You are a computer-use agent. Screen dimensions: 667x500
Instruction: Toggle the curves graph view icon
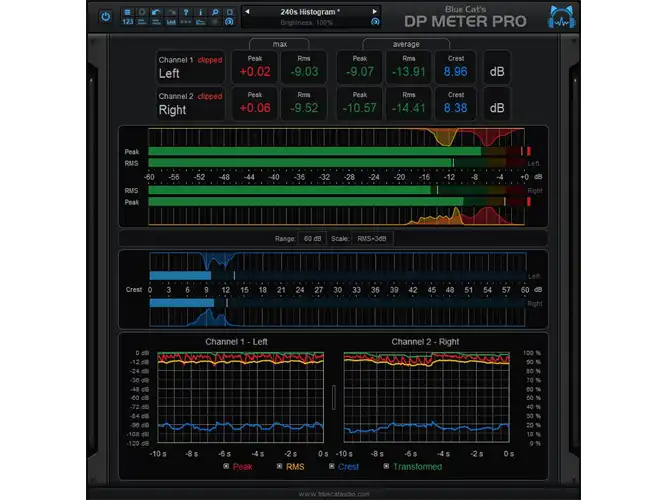click(201, 22)
